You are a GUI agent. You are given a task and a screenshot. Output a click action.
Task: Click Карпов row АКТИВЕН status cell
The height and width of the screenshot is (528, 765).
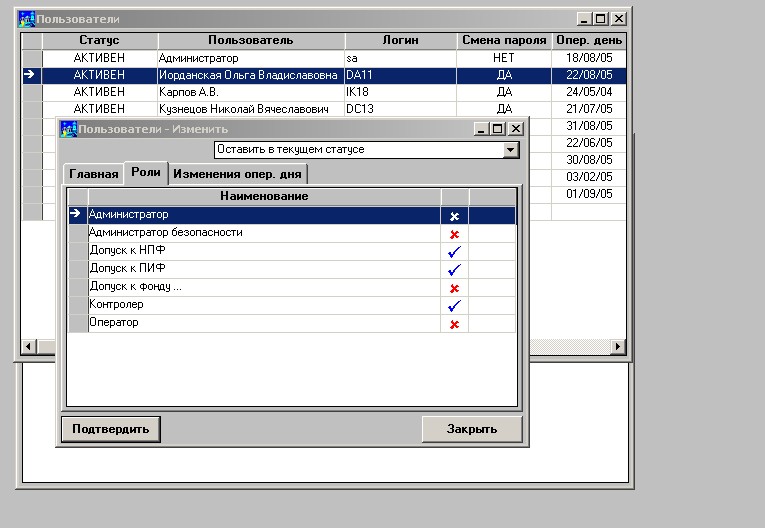tap(100, 92)
